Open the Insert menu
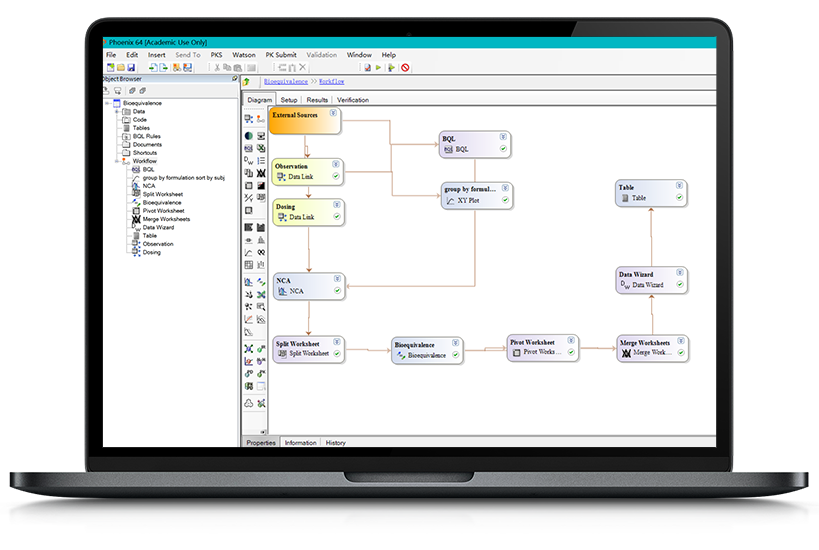This screenshot has width=819, height=550. tap(157, 55)
